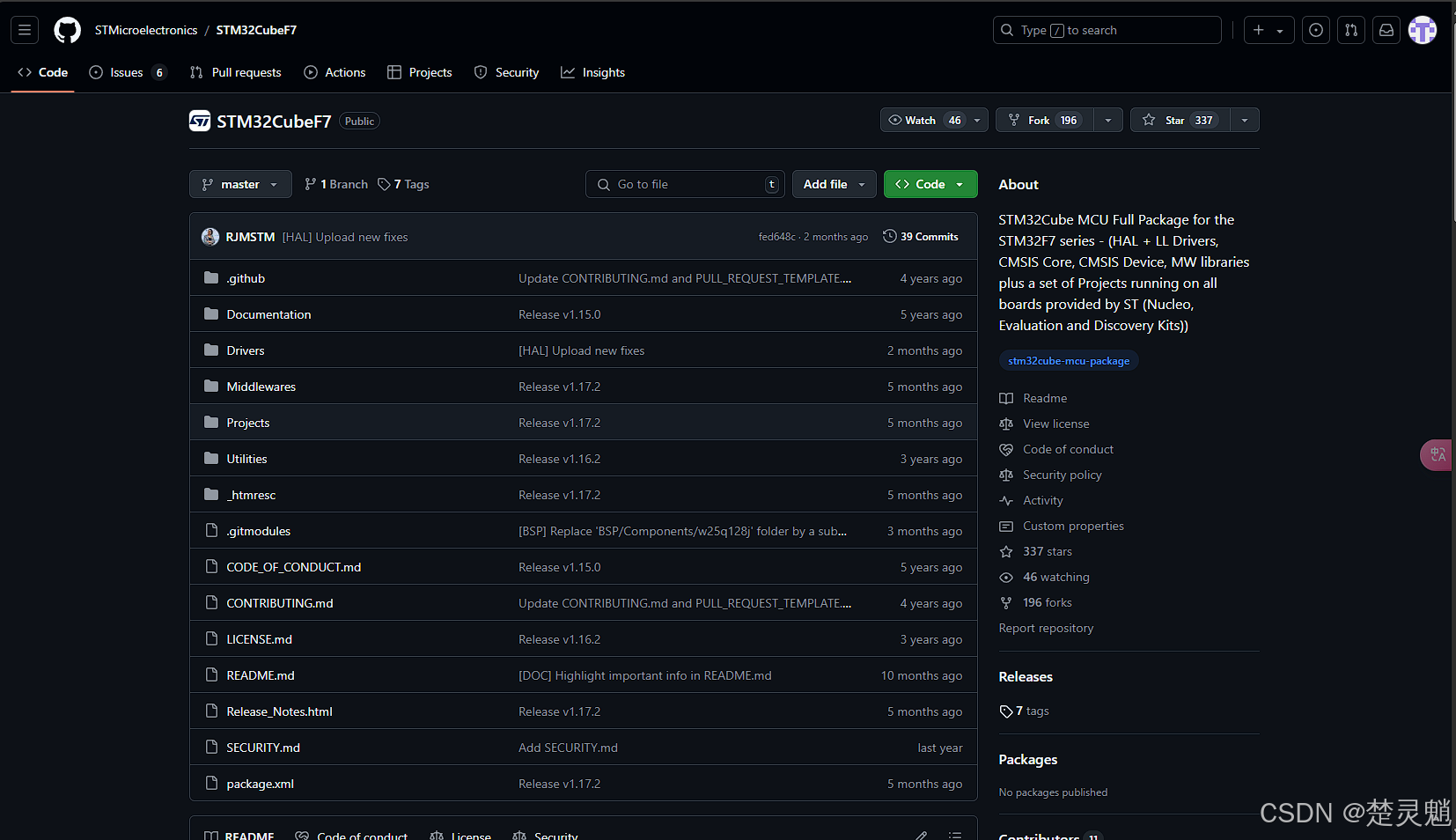Switch to the Security tab
The height and width of the screenshot is (840, 1456).
[506, 72]
